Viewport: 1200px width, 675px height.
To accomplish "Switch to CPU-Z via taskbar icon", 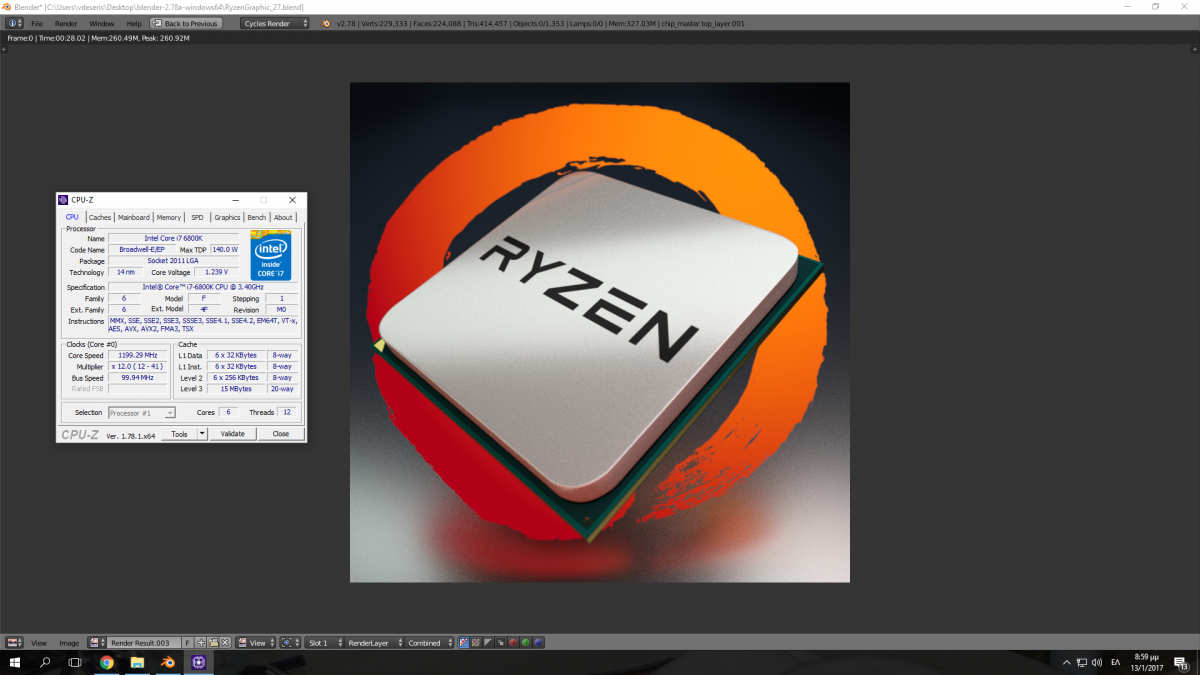I will click(199, 662).
